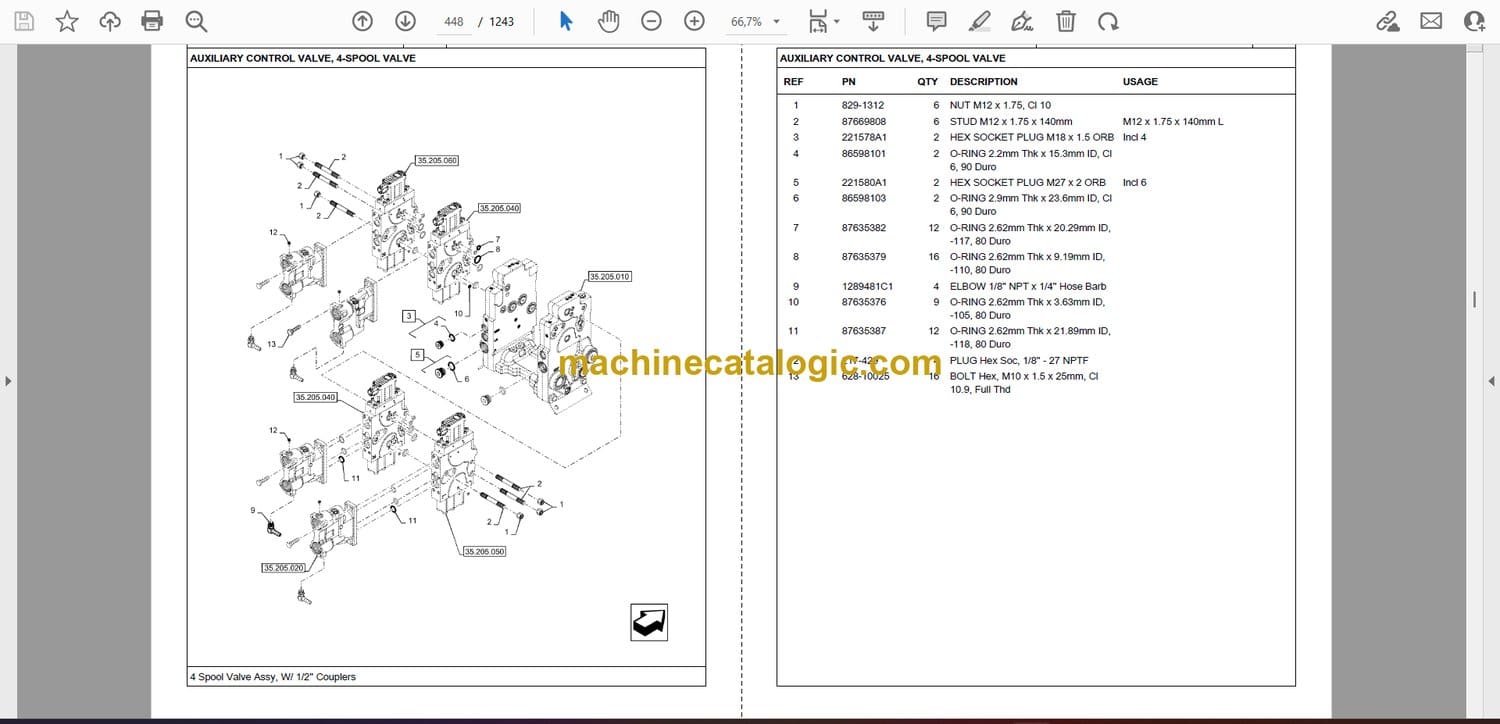Image resolution: width=1500 pixels, height=724 pixels.
Task: Click the usage note Incl 4
Action: pyautogui.click(x=1135, y=137)
